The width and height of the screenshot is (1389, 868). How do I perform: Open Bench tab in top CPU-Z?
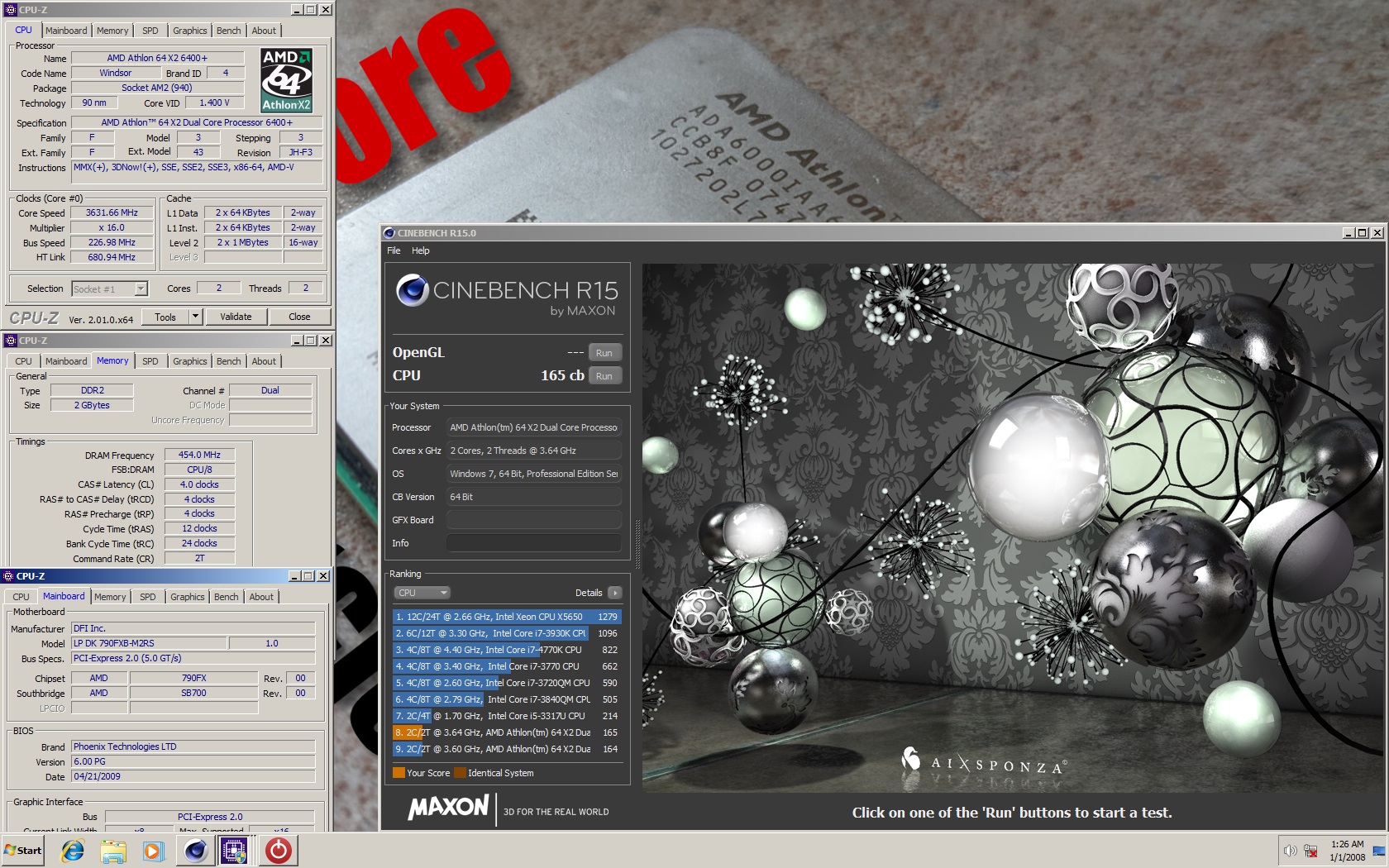click(229, 31)
